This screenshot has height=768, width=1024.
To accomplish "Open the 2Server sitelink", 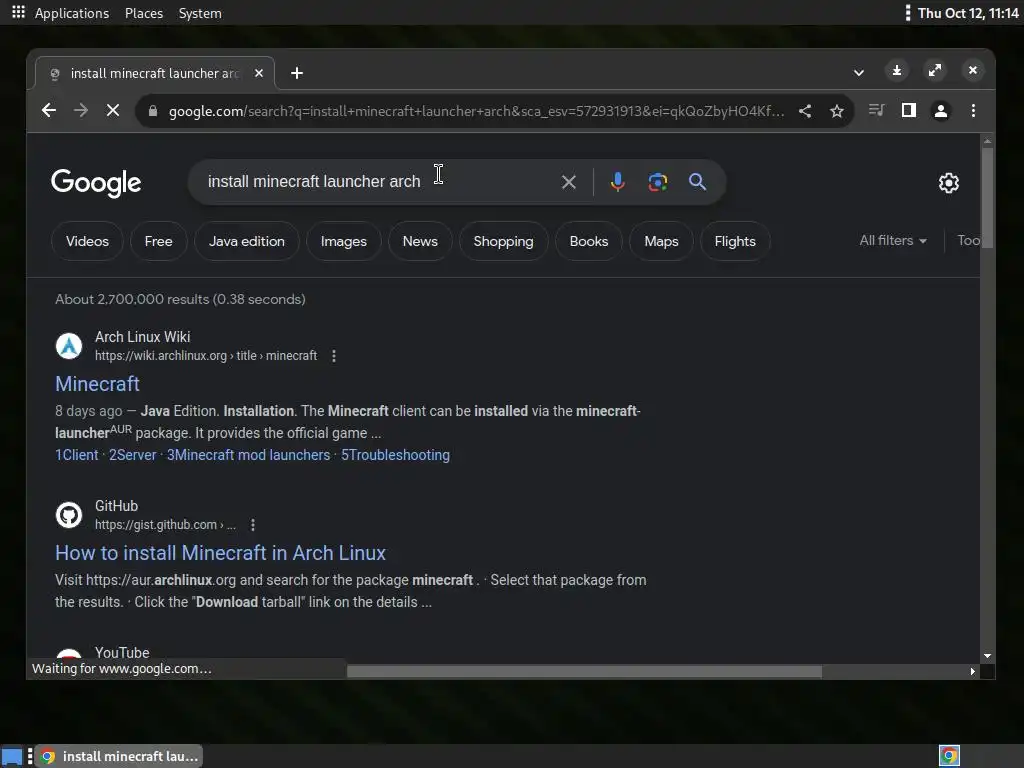I will [x=133, y=455].
